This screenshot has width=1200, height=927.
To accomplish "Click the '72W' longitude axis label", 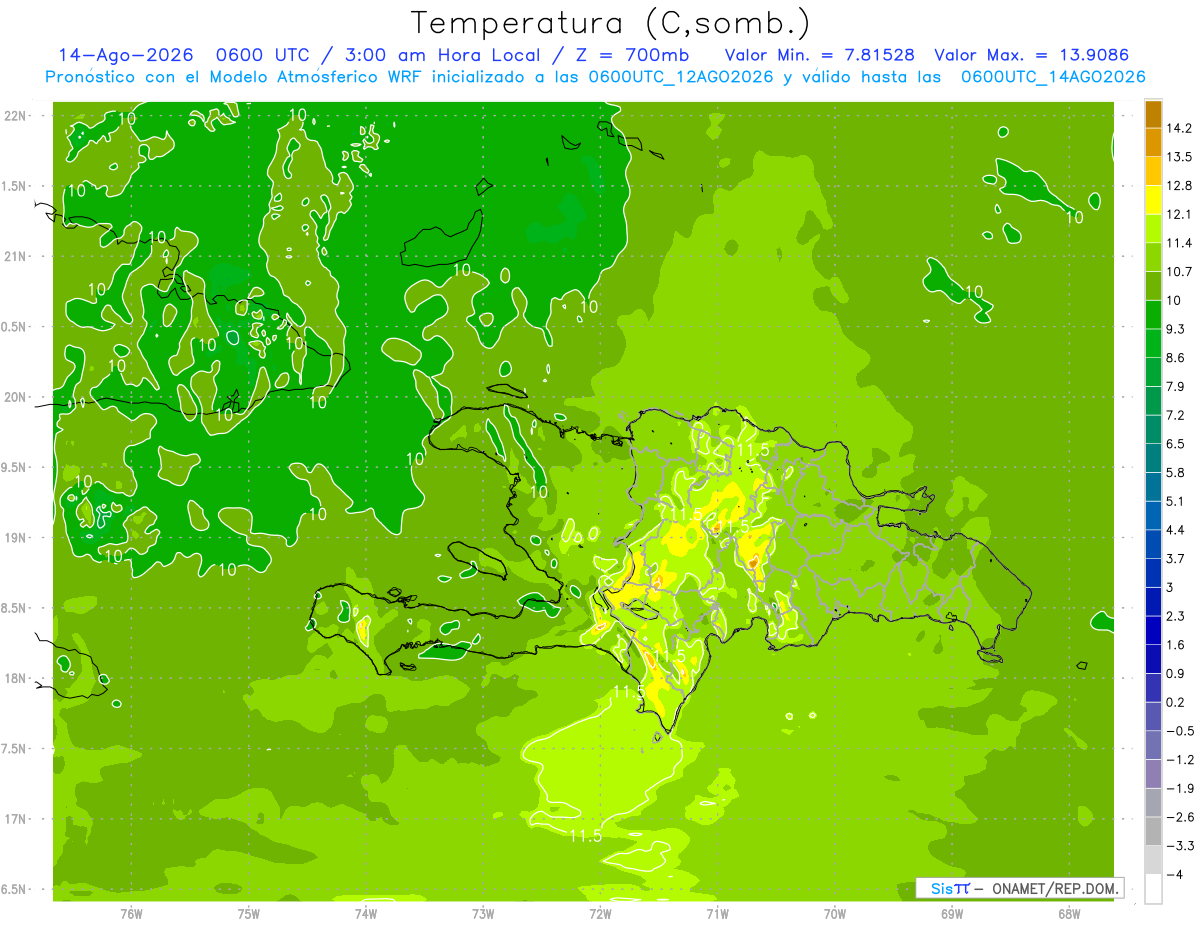I will tap(600, 913).
